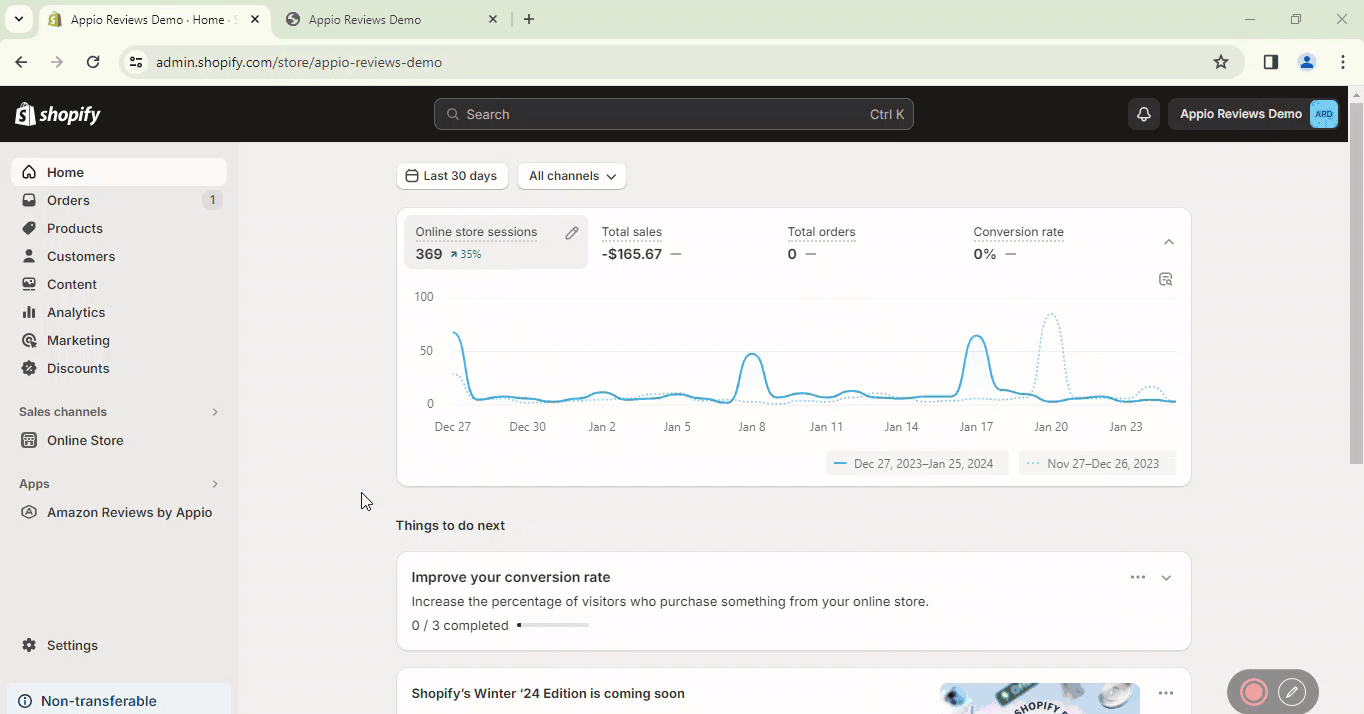Open the All channels dropdown
Screen dimensions: 1364x714
point(572,176)
